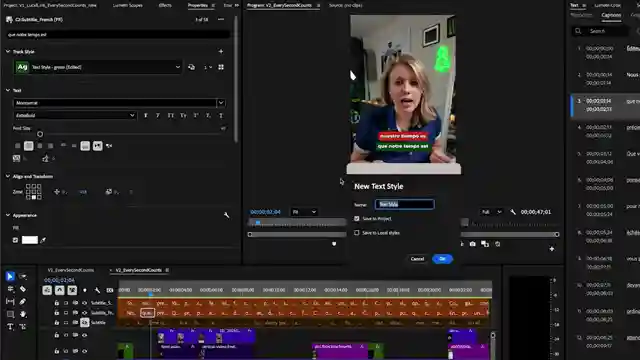
Task: Open the V1_EverySecondCounts timeline tab
Action: tap(71, 270)
